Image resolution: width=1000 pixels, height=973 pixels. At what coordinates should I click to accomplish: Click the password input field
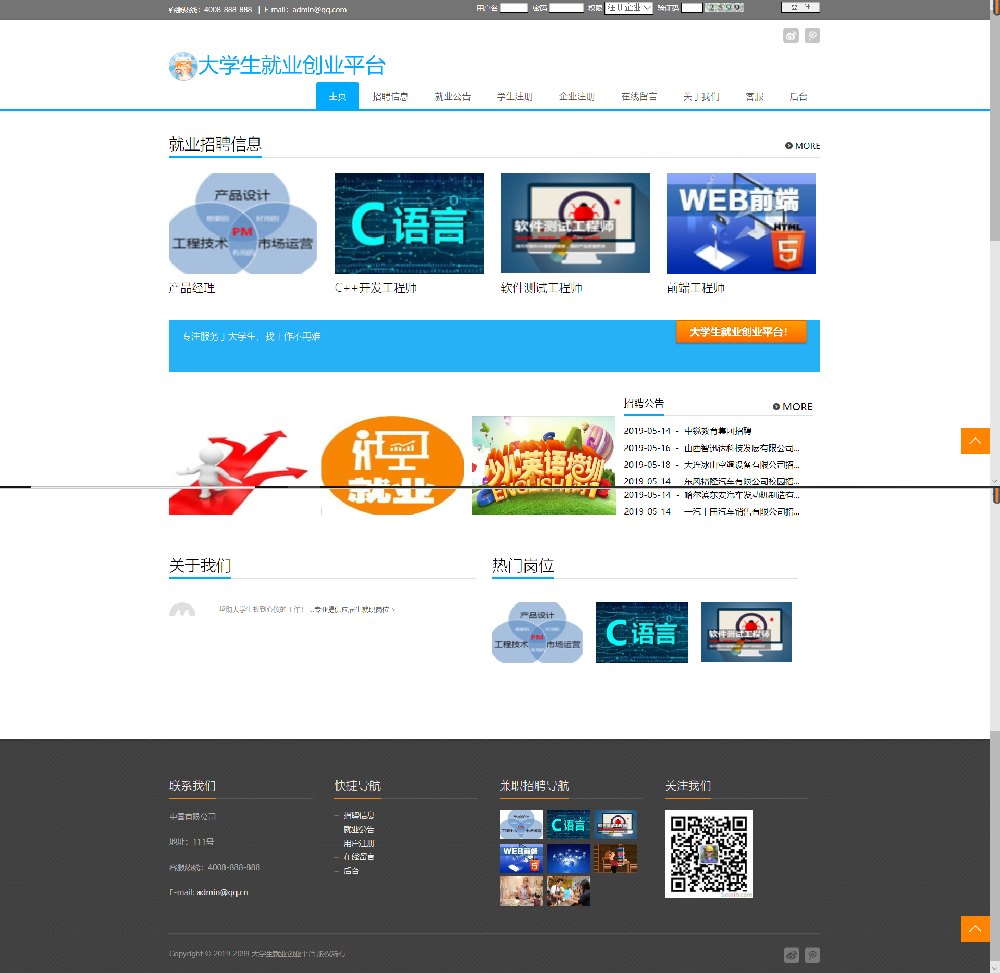point(566,8)
